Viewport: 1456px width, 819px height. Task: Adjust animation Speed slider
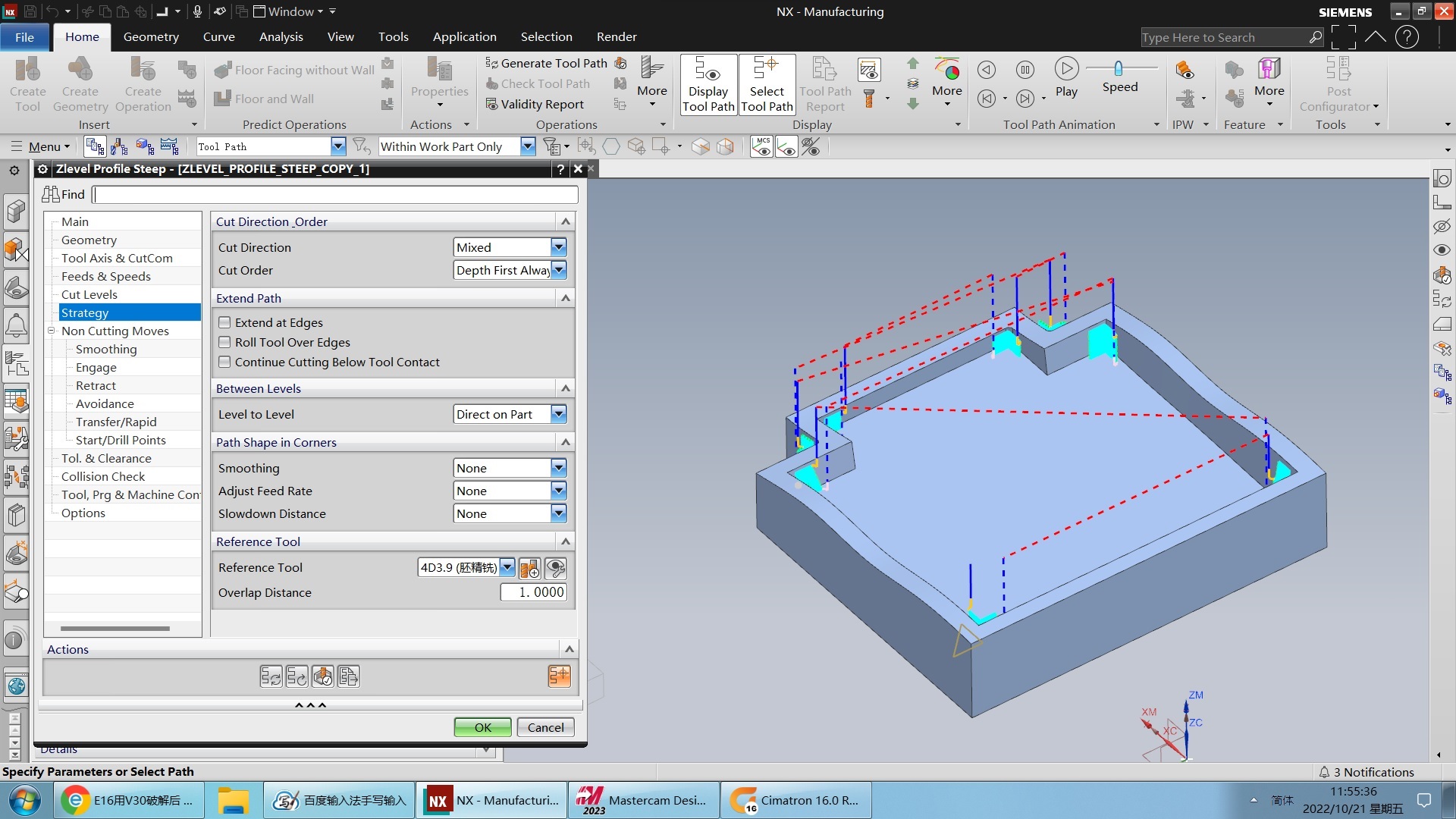[1118, 68]
